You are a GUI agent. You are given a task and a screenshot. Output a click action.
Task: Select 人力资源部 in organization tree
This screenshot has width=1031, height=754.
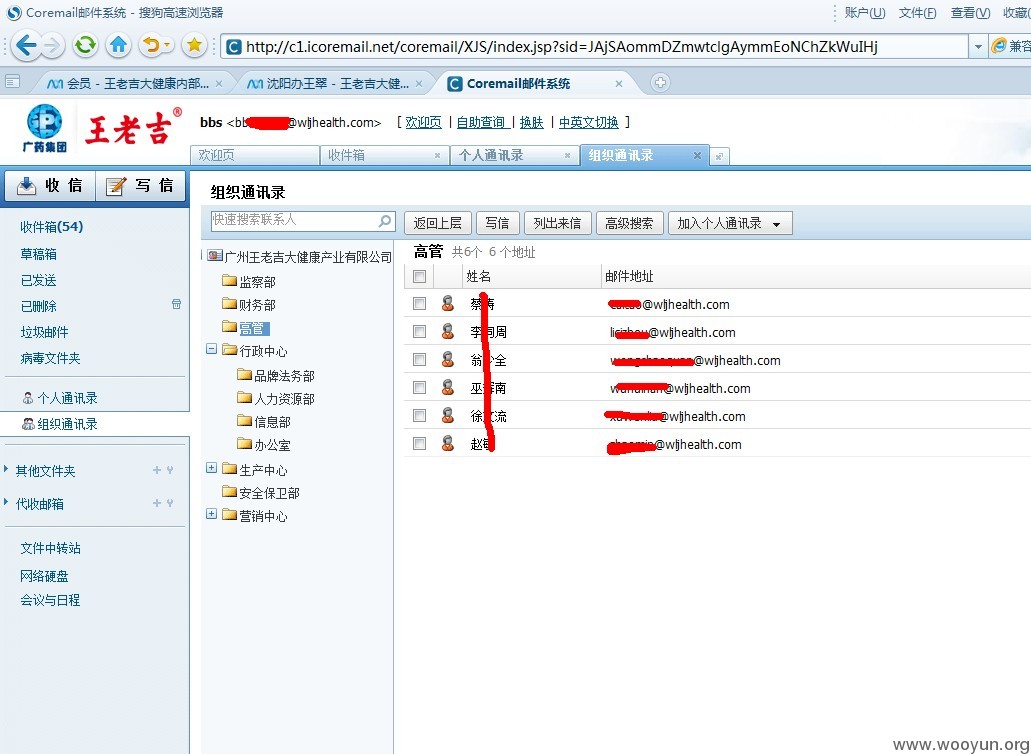284,398
